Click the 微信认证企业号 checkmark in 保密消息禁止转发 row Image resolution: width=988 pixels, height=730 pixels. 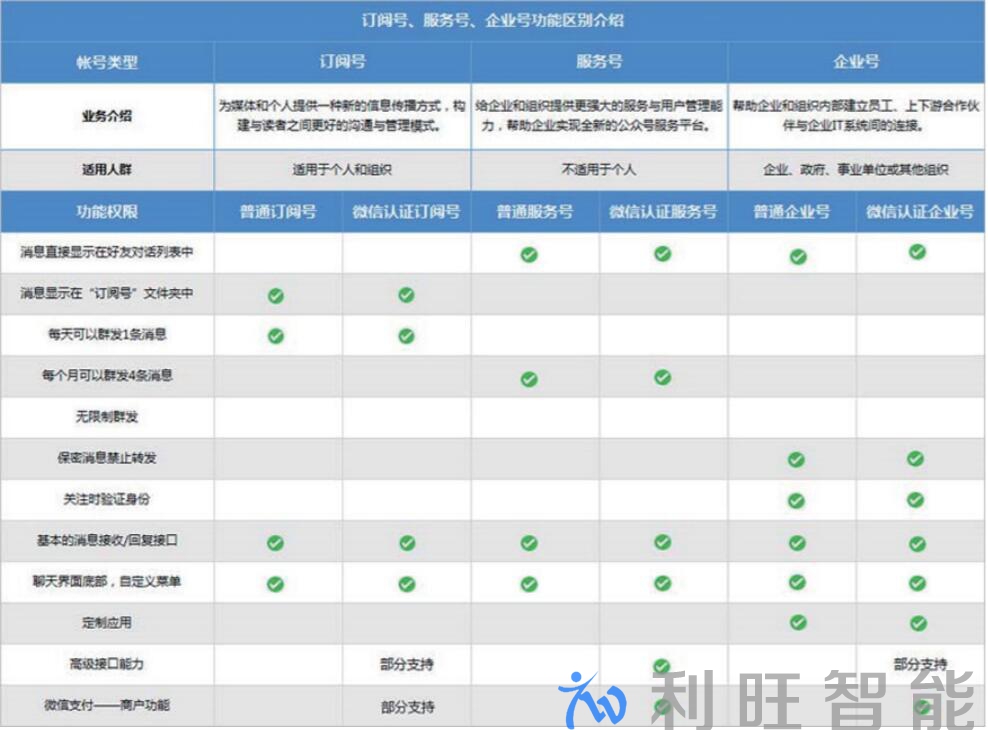[916, 458]
